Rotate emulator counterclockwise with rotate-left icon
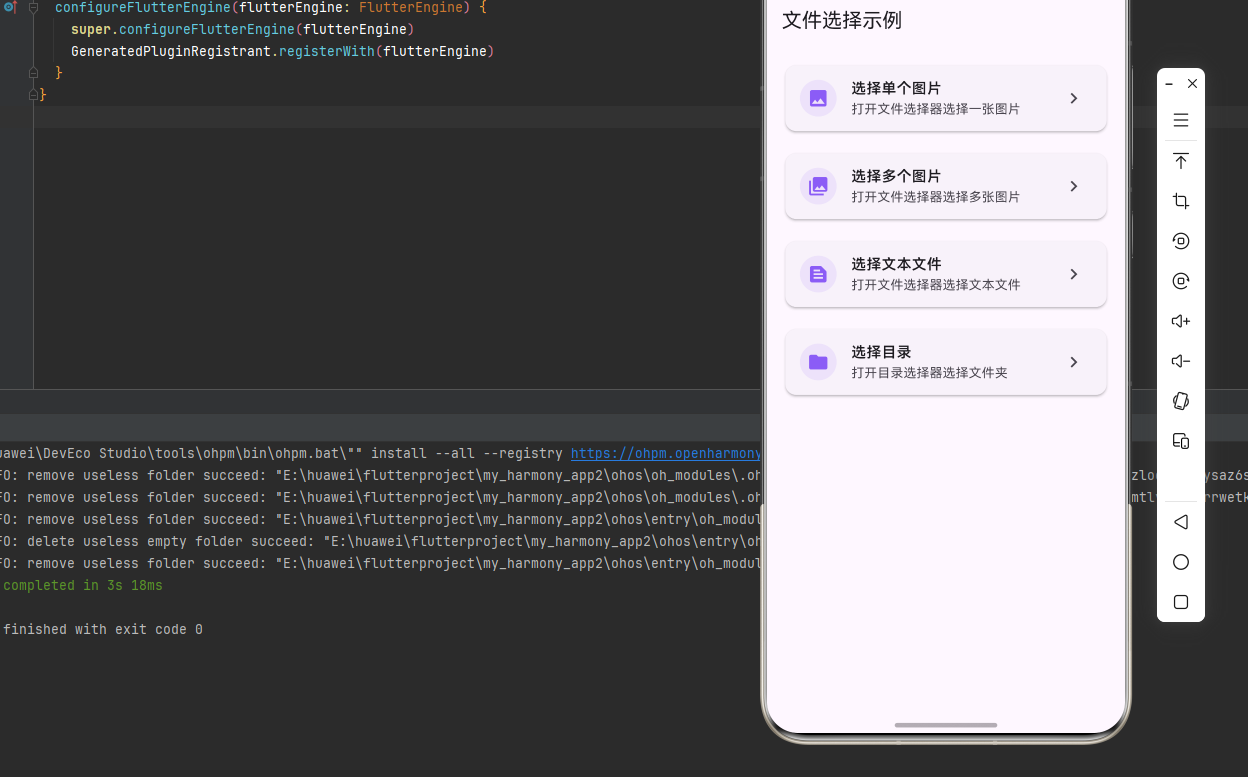Image resolution: width=1248 pixels, height=777 pixels. coord(1181,241)
